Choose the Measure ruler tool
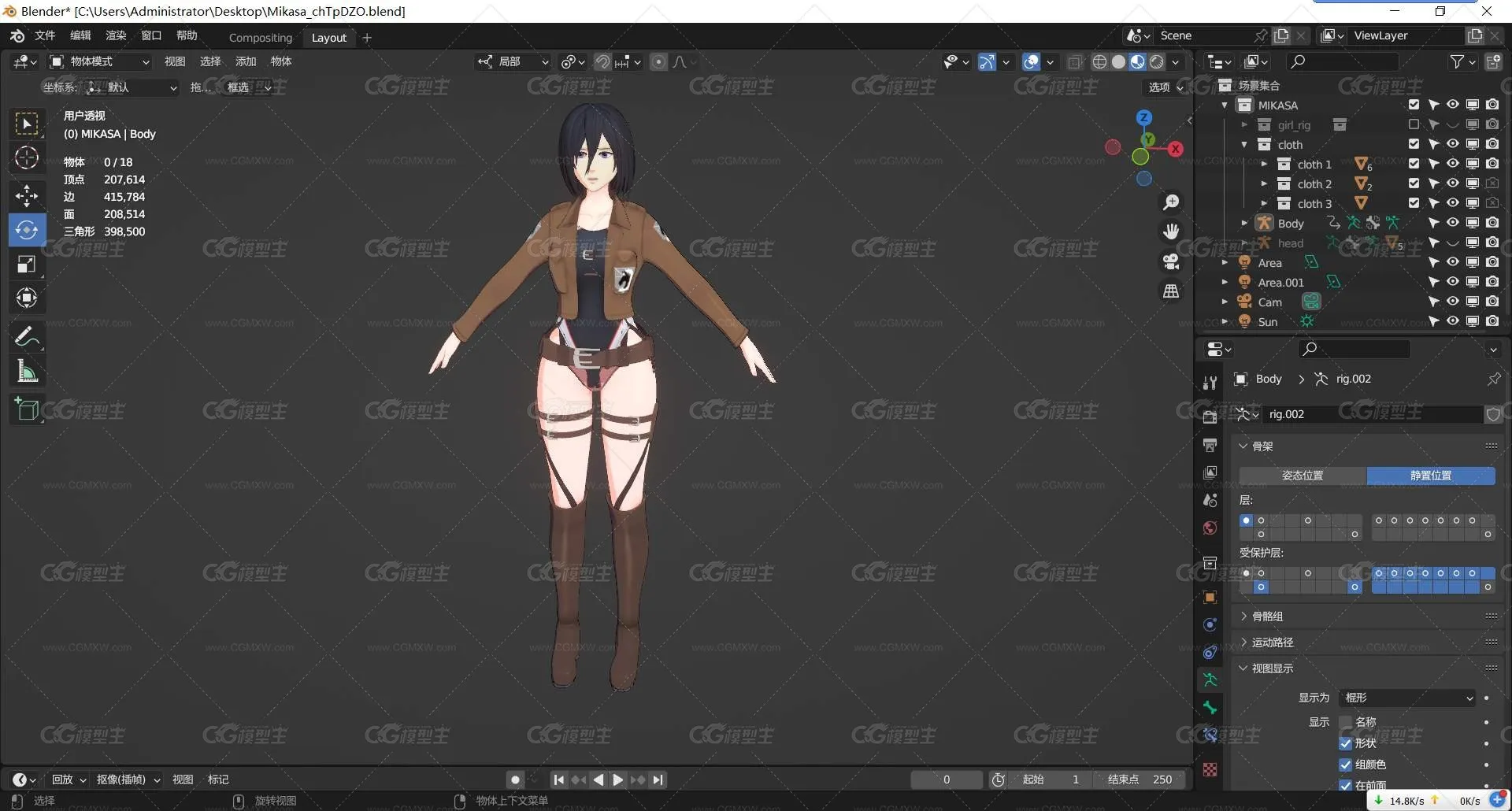 point(27,372)
